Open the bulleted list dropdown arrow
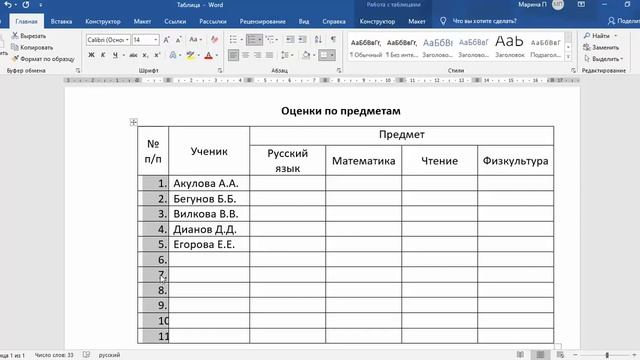The height and width of the screenshot is (360, 640). 242,40
